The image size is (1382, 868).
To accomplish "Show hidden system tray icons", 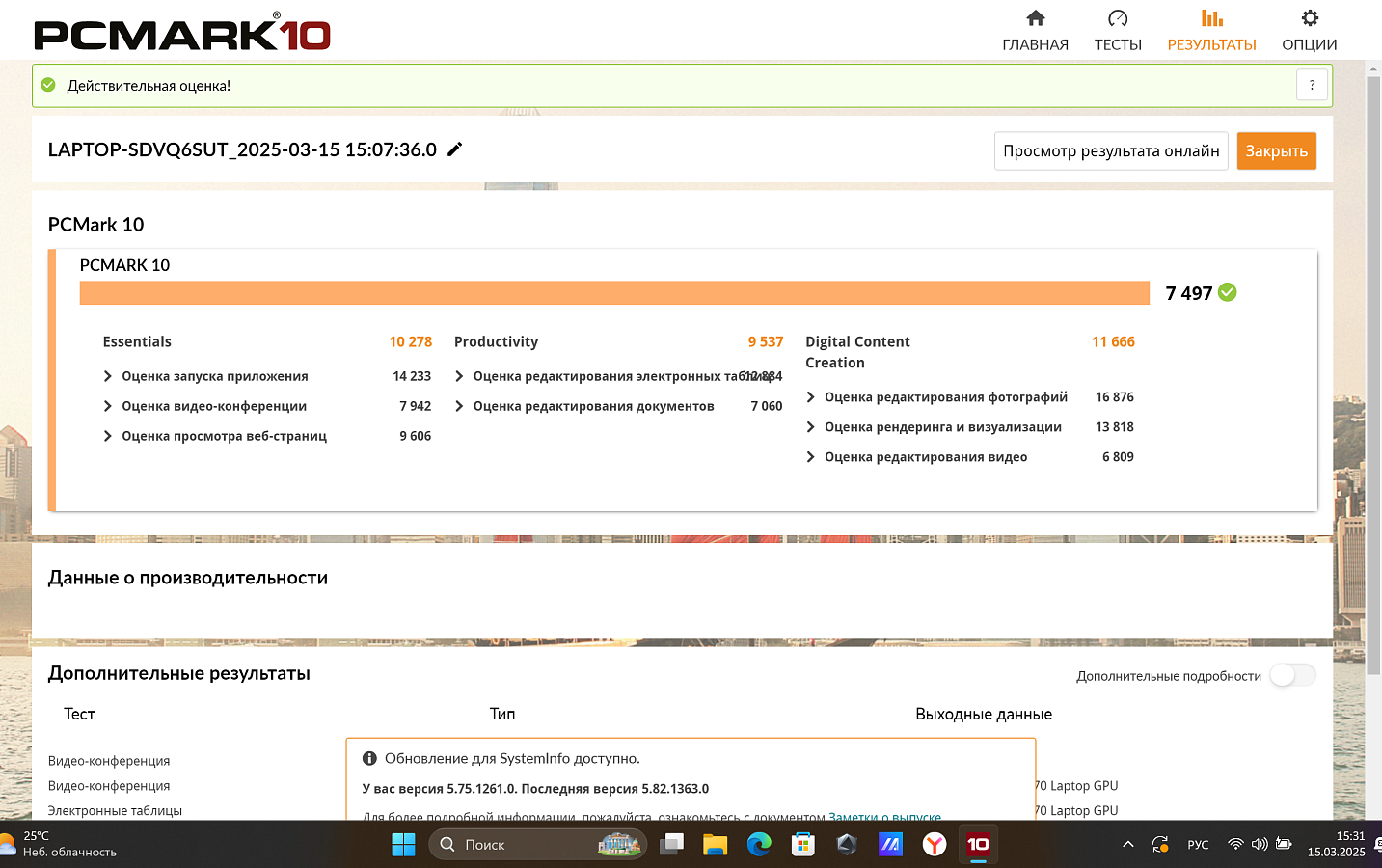I will pyautogui.click(x=1128, y=845).
